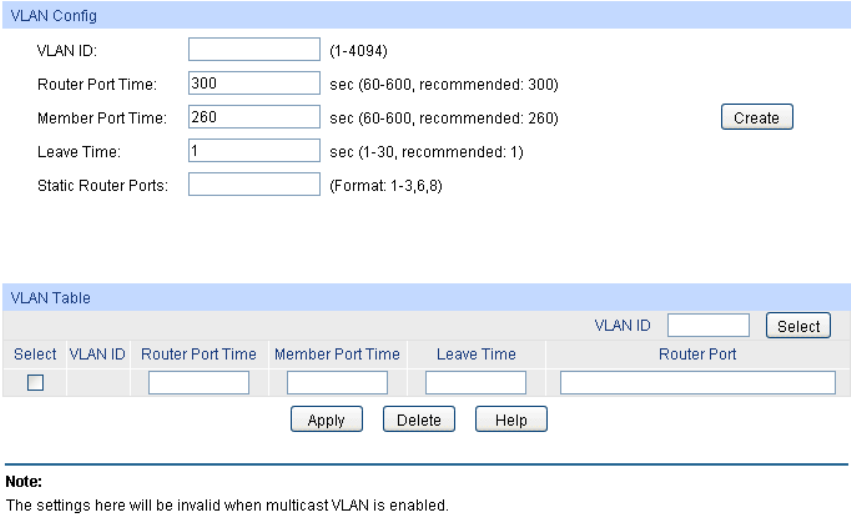Viewport: 851px width, 517px height.
Task: Click the VLAN ID input in VLAN Config
Action: pyautogui.click(x=254, y=49)
